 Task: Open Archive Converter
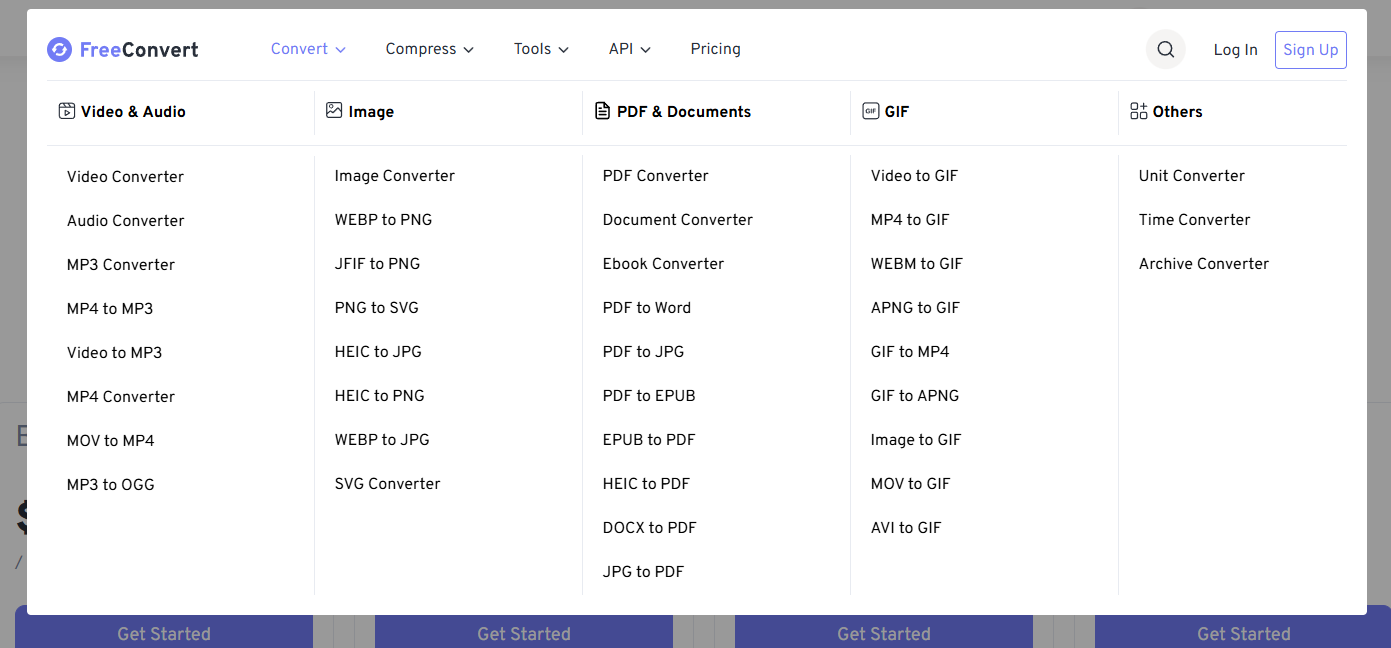pyautogui.click(x=1204, y=264)
